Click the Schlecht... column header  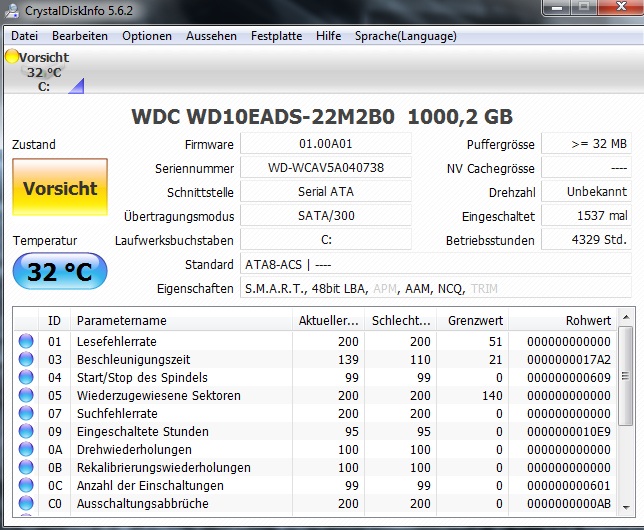pos(400,320)
